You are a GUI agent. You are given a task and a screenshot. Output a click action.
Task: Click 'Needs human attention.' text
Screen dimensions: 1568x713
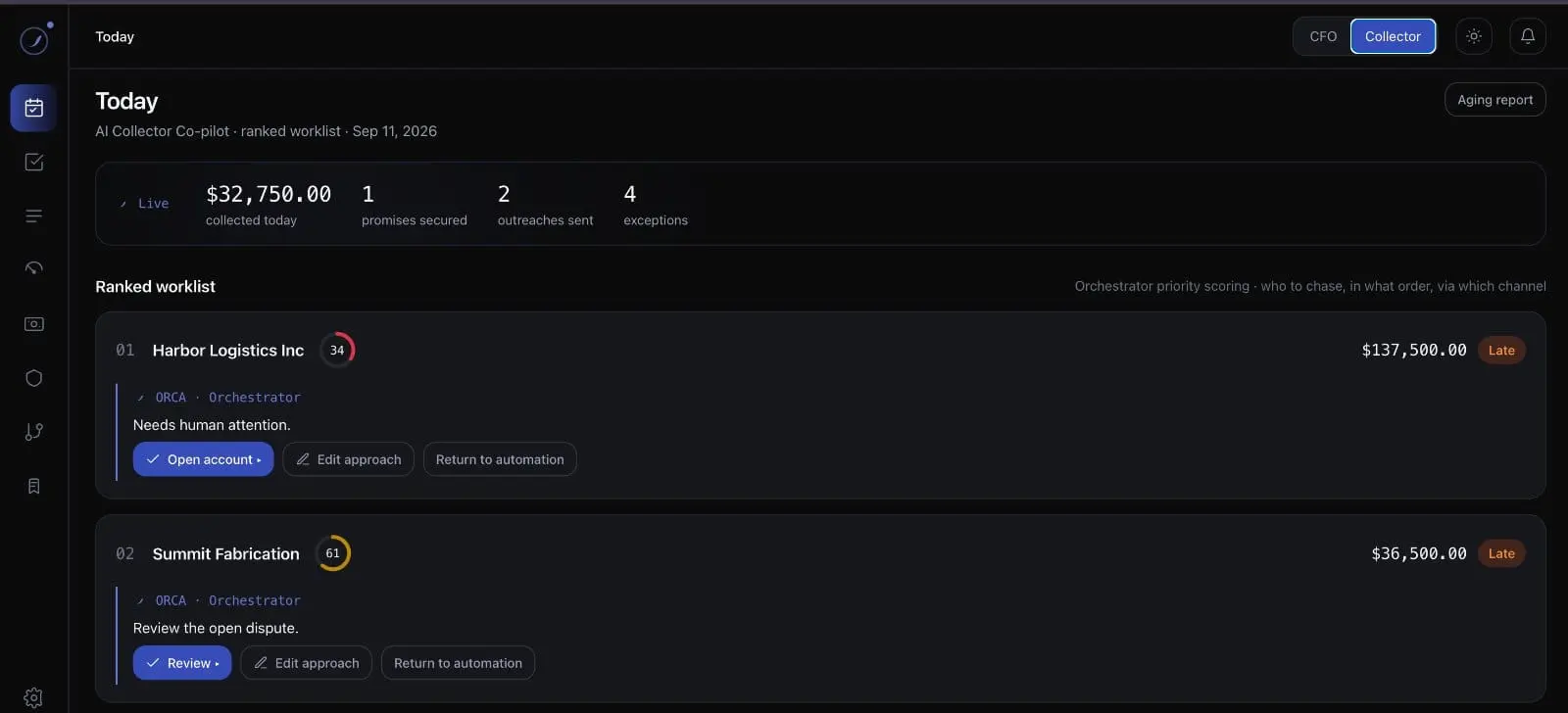pyautogui.click(x=212, y=425)
